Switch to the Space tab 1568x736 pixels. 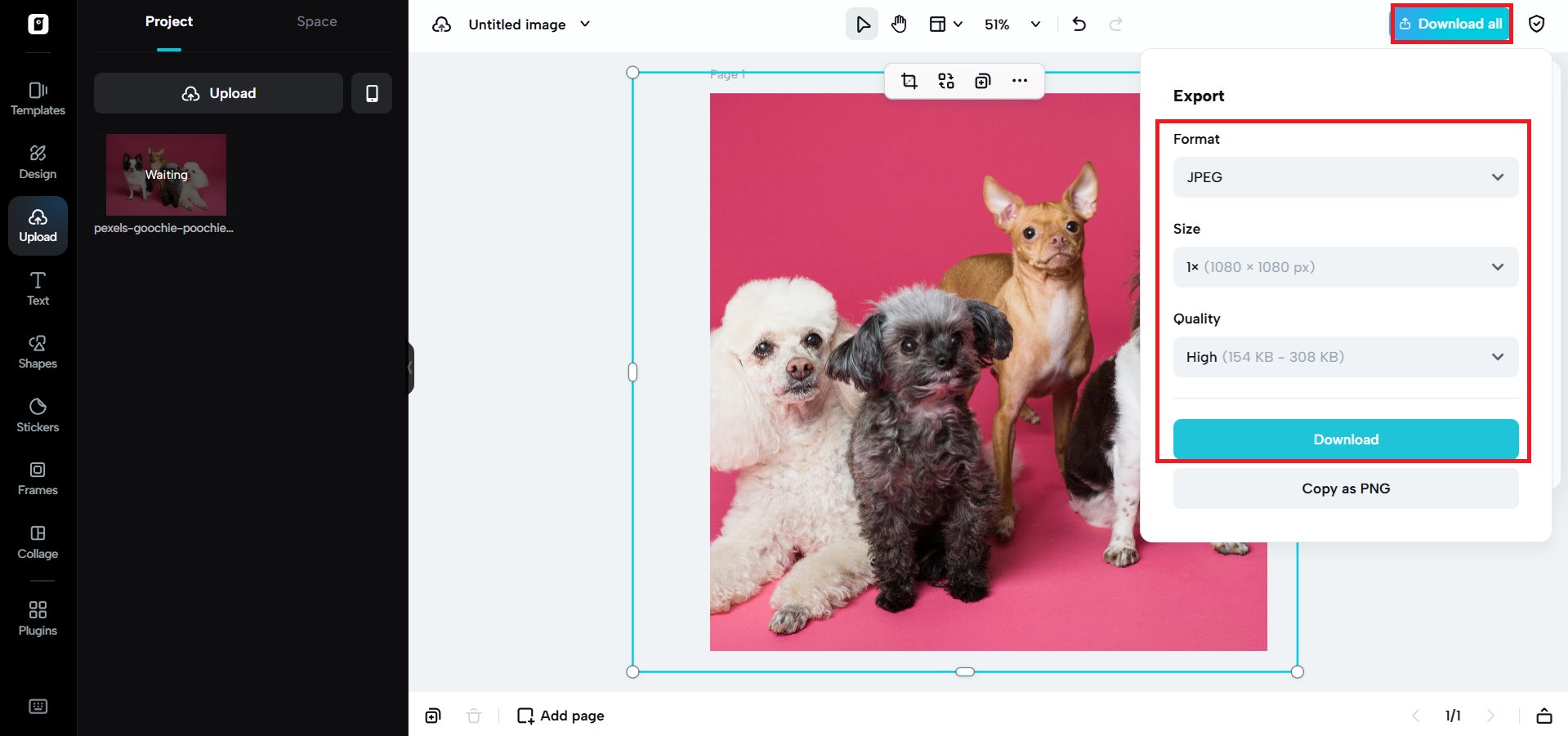[x=316, y=21]
